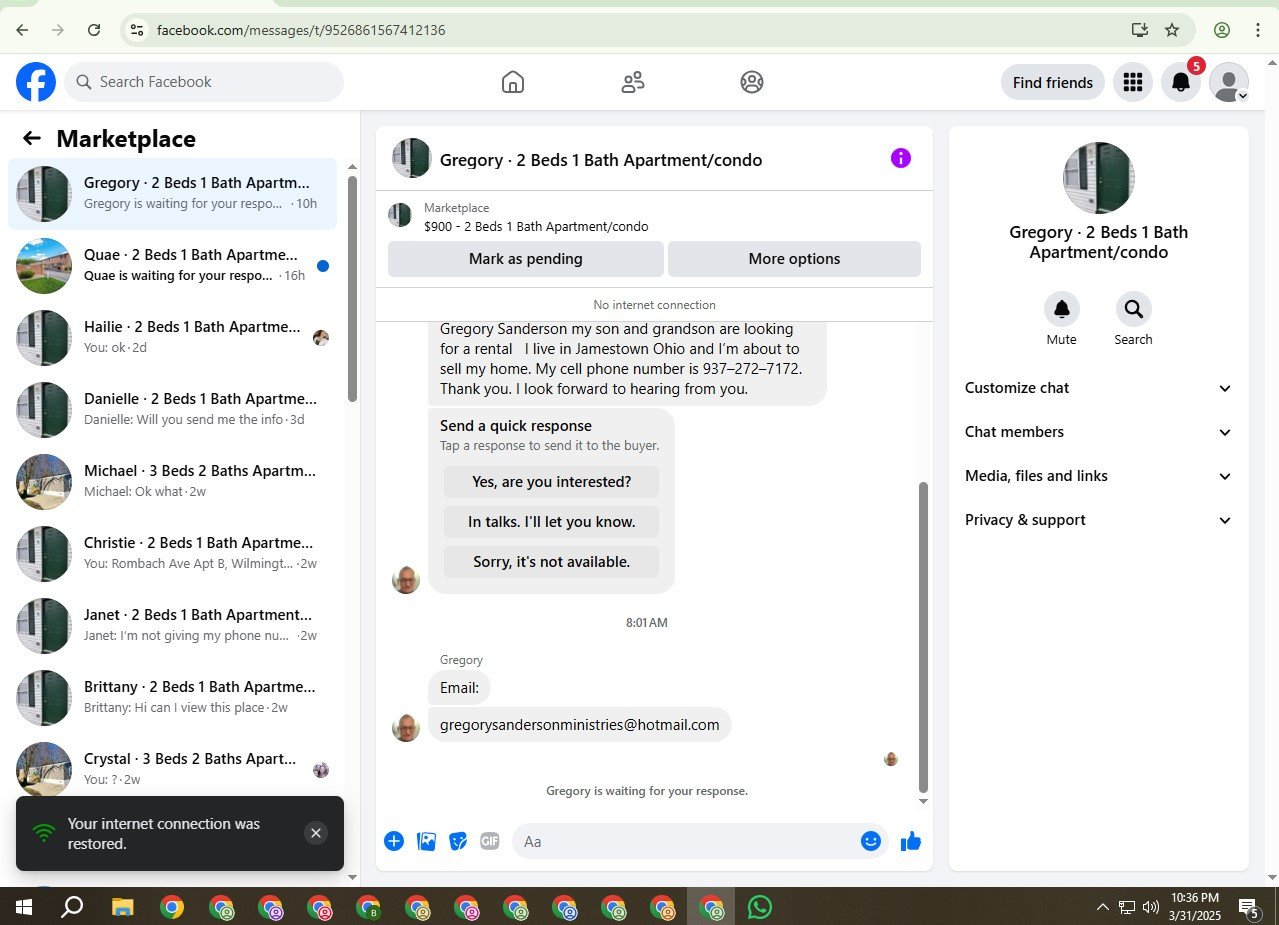Open Windows notification center icon
Viewport: 1279px width, 925px height.
point(1249,908)
